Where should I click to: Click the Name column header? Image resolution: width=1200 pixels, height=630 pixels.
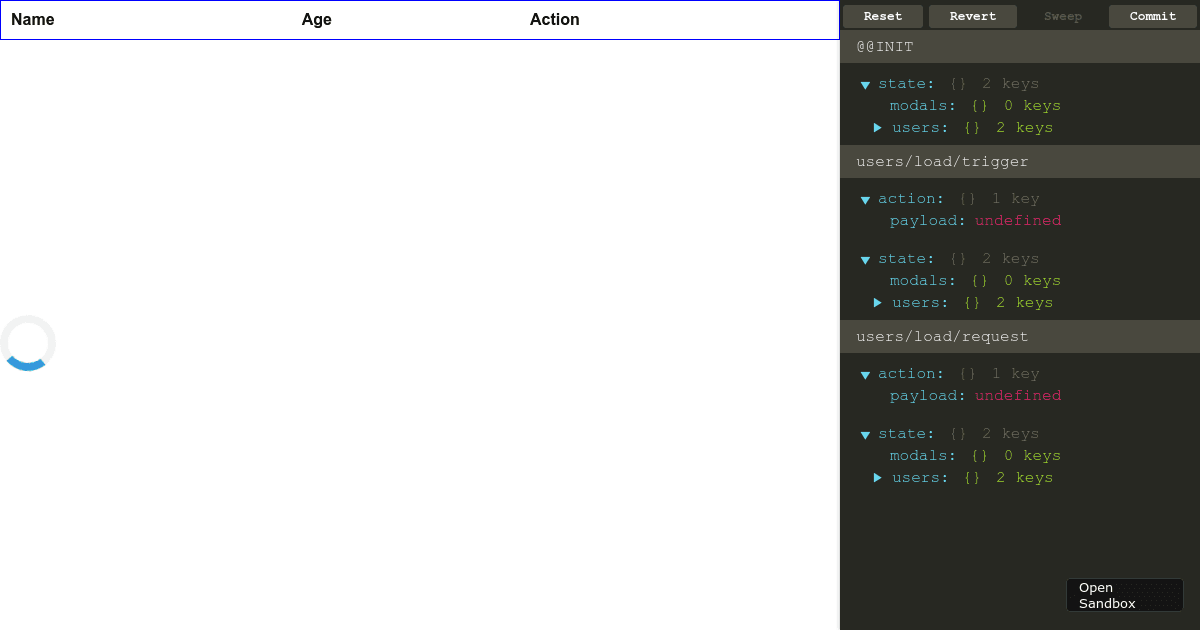[33, 19]
